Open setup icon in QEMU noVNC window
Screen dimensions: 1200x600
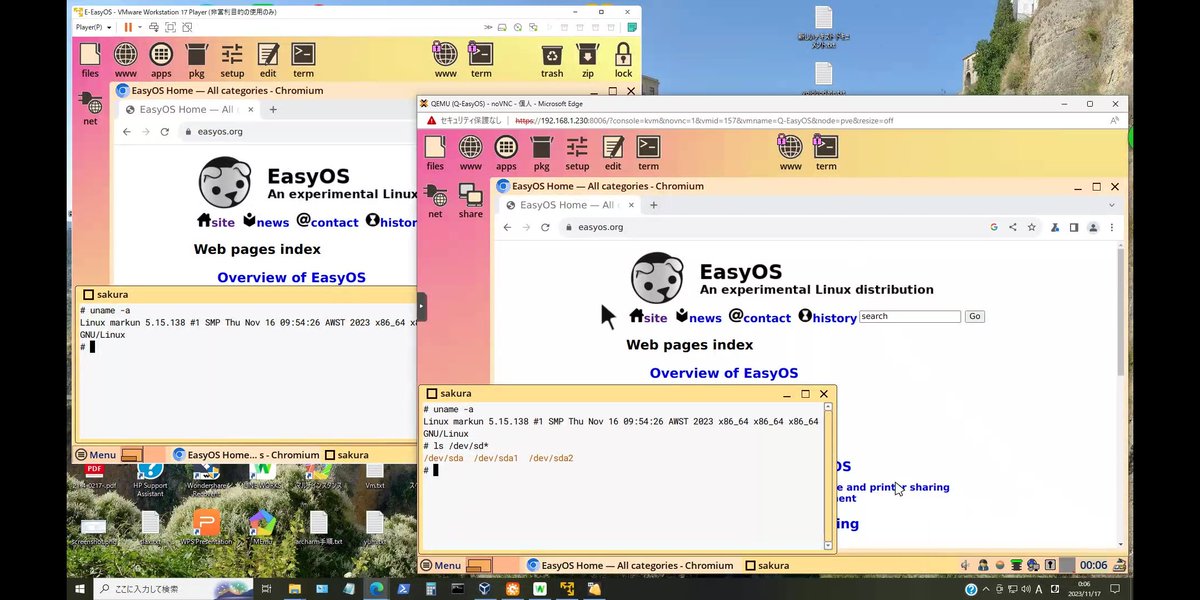(577, 153)
